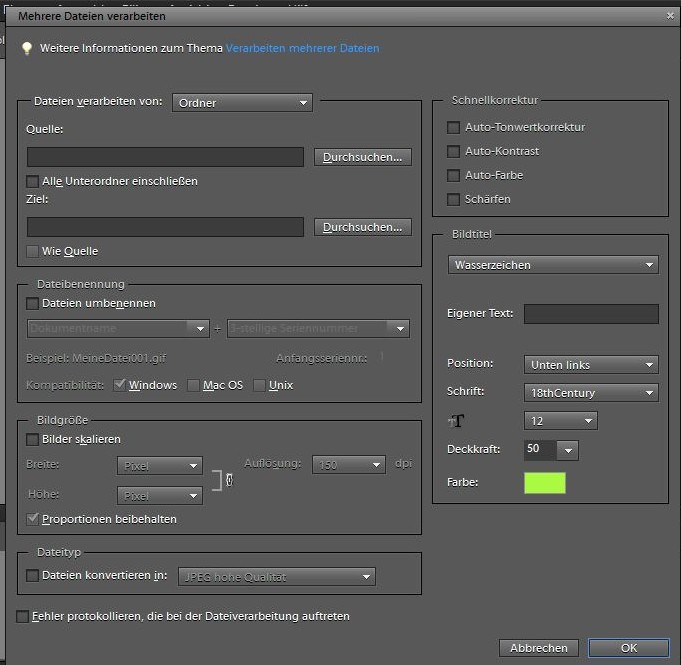Image resolution: width=681 pixels, height=665 pixels.
Task: Click the chain link proportions icon
Action: click(231, 481)
